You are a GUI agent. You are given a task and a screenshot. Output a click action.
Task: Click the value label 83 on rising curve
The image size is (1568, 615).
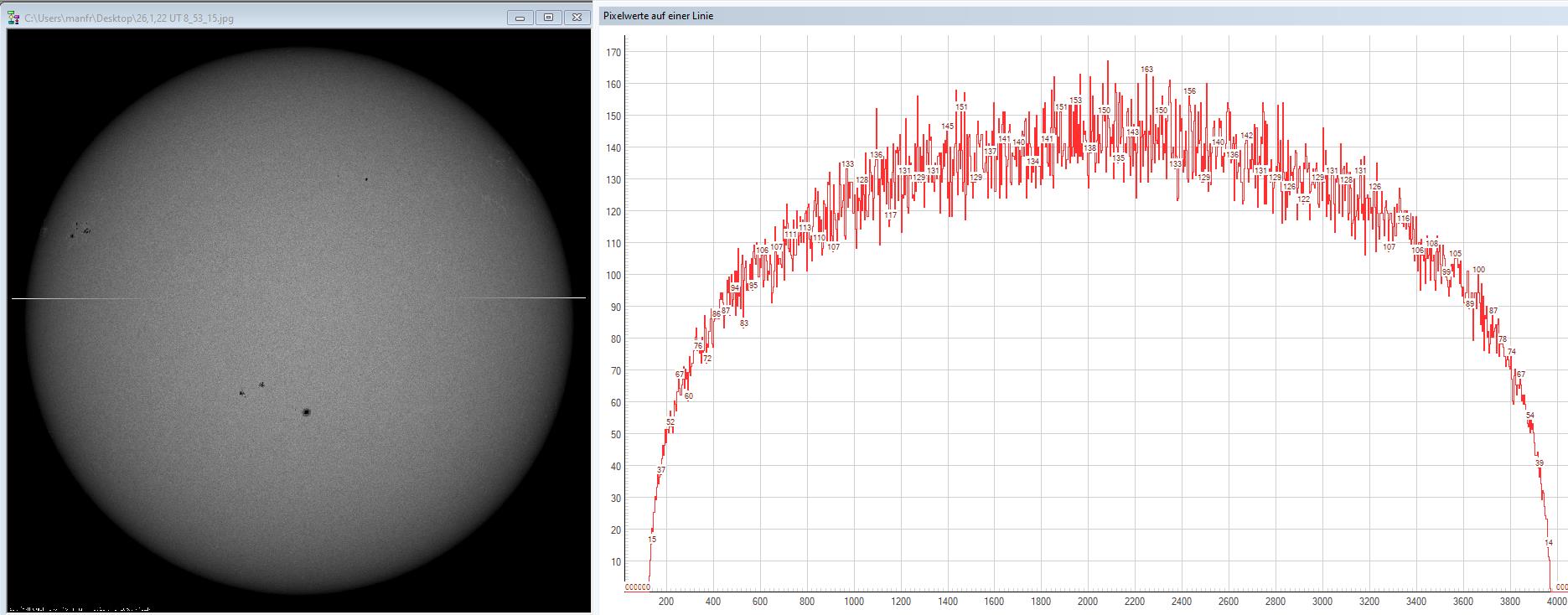[743, 323]
